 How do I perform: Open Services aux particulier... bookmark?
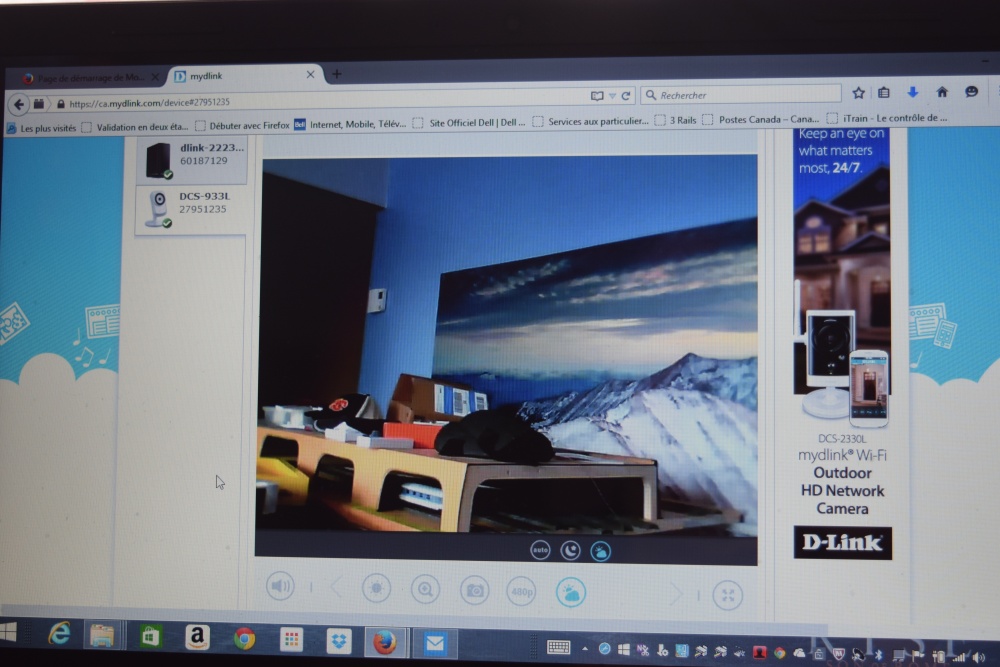point(591,121)
